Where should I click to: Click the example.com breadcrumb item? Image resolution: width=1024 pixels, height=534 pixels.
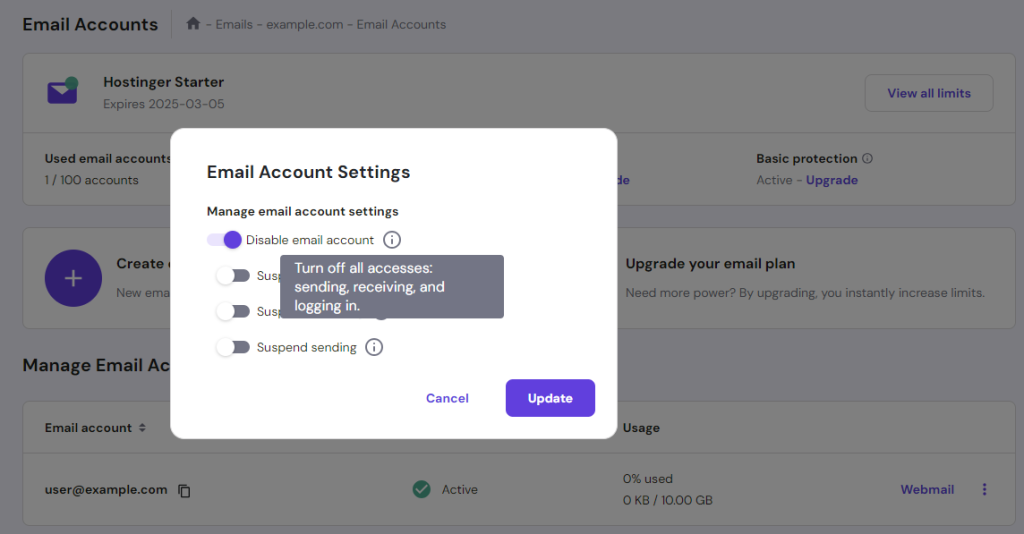pyautogui.click(x=298, y=24)
